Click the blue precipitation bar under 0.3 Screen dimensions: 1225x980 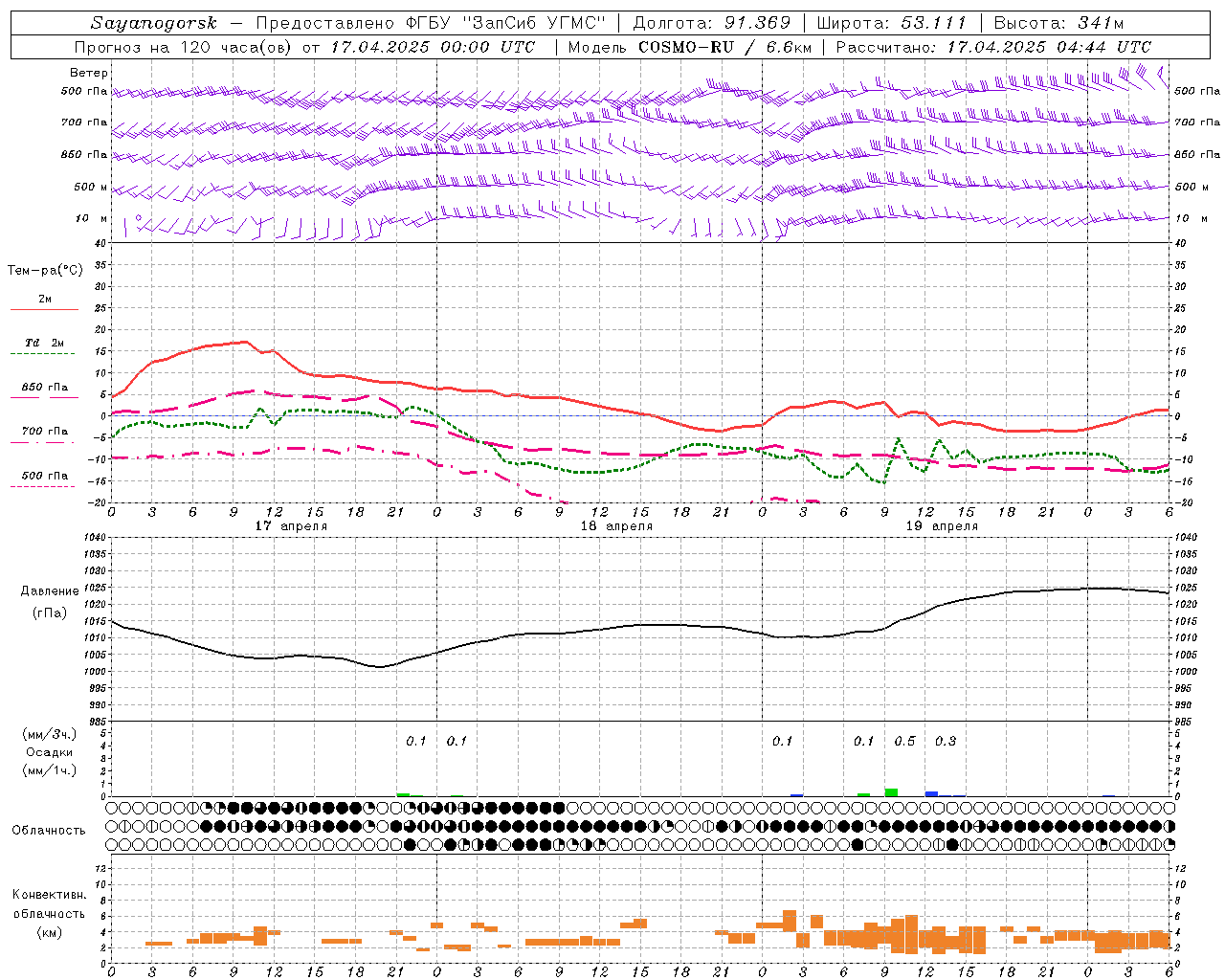click(931, 793)
